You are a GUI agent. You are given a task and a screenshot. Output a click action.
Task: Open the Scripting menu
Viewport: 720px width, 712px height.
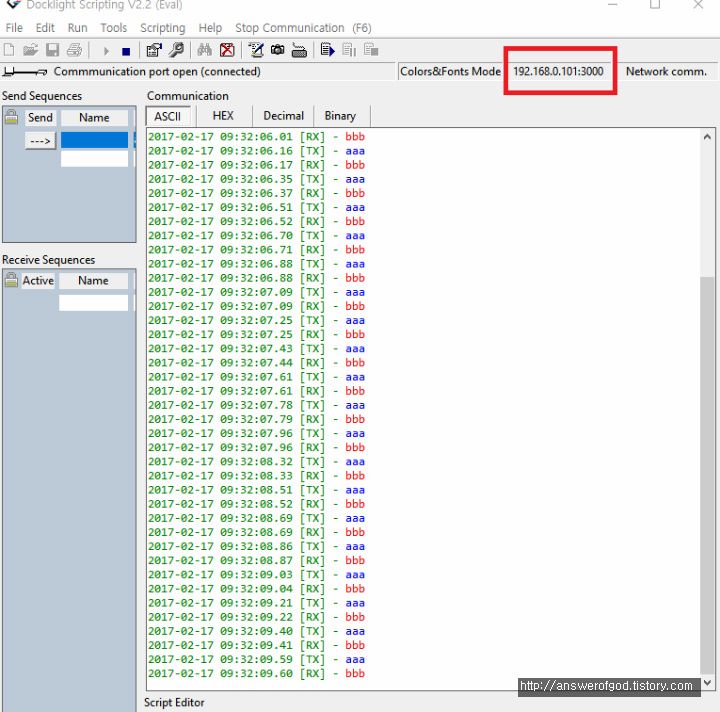pos(163,28)
